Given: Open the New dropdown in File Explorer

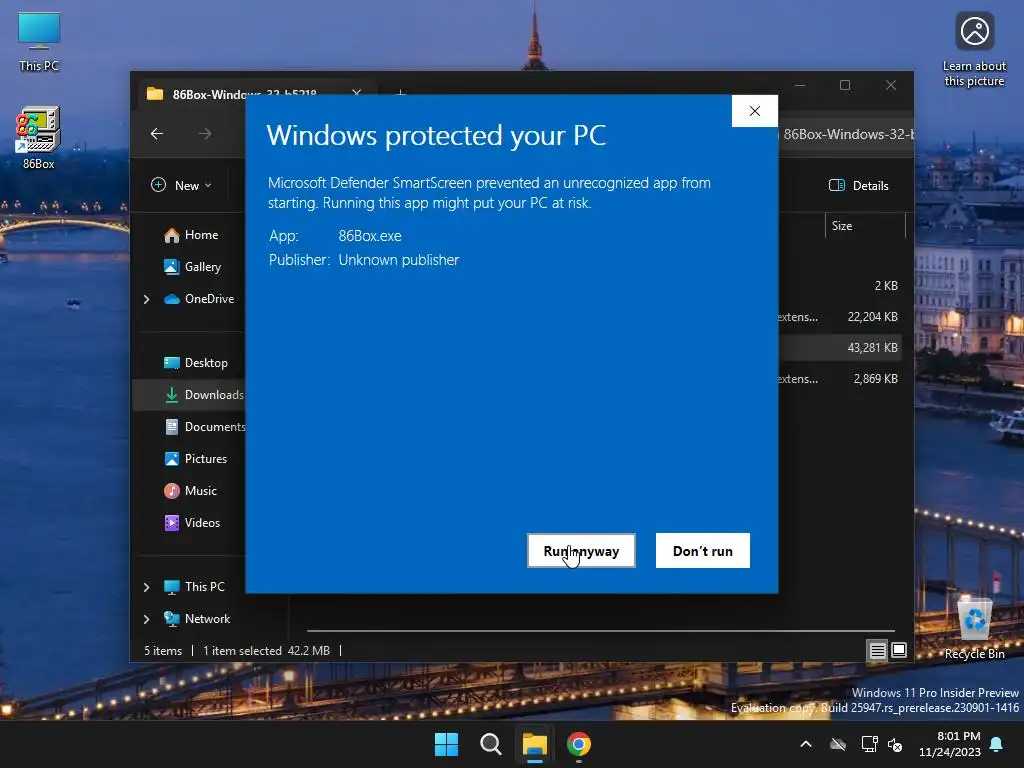Looking at the screenshot, I should click(x=182, y=185).
